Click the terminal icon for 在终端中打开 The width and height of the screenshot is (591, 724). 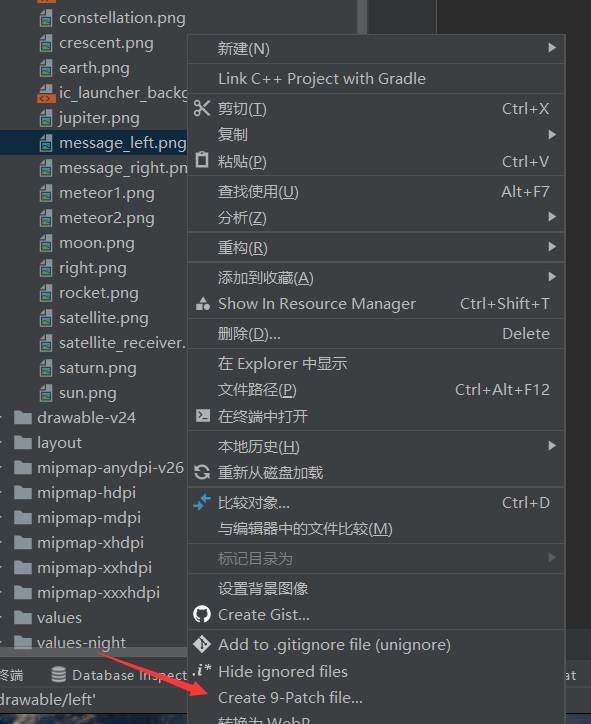tap(203, 416)
